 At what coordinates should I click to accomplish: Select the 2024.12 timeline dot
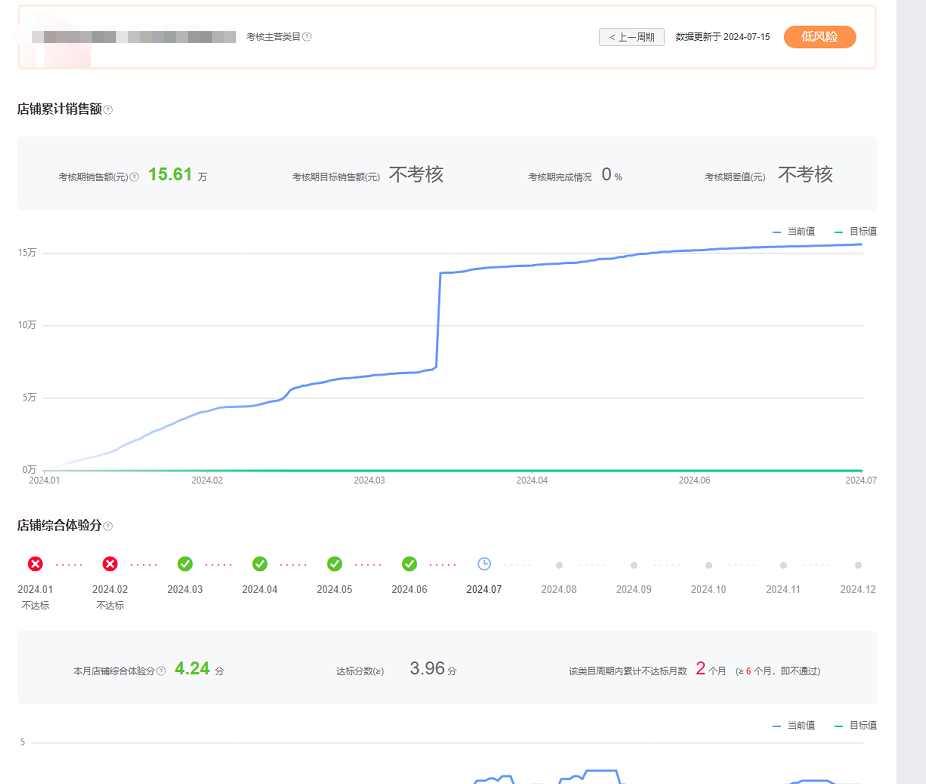[858, 565]
